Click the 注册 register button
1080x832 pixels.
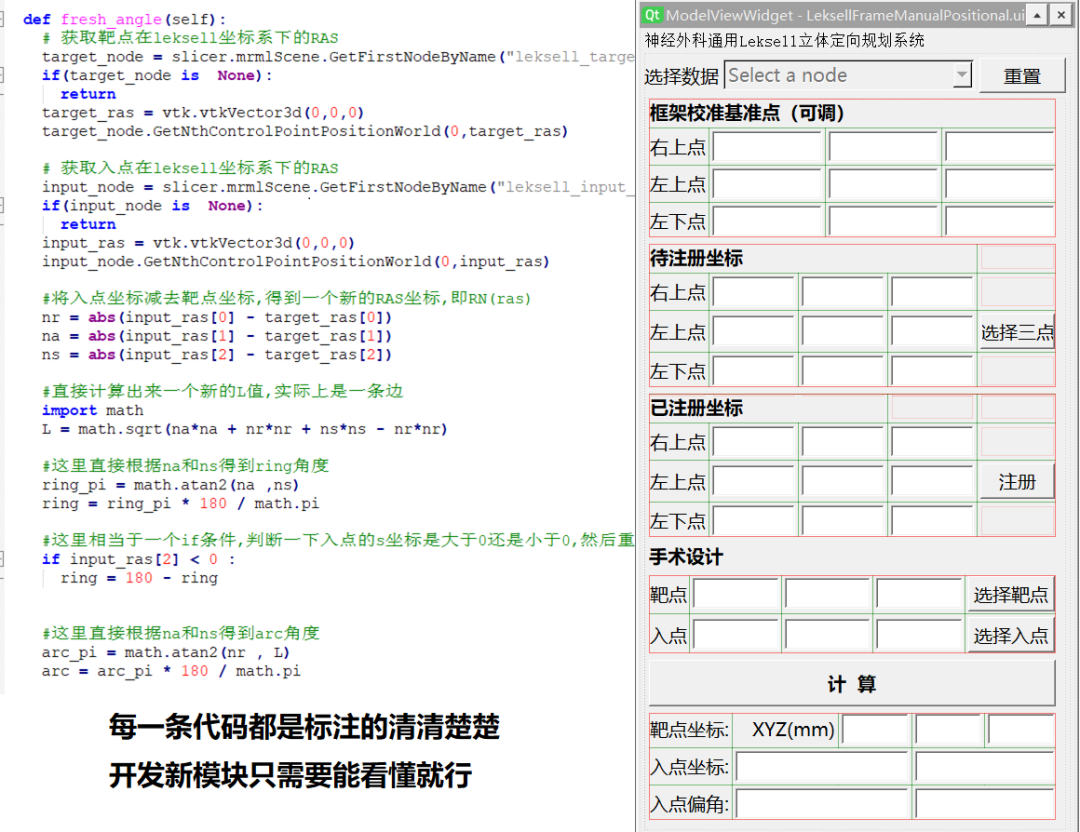(x=1016, y=482)
